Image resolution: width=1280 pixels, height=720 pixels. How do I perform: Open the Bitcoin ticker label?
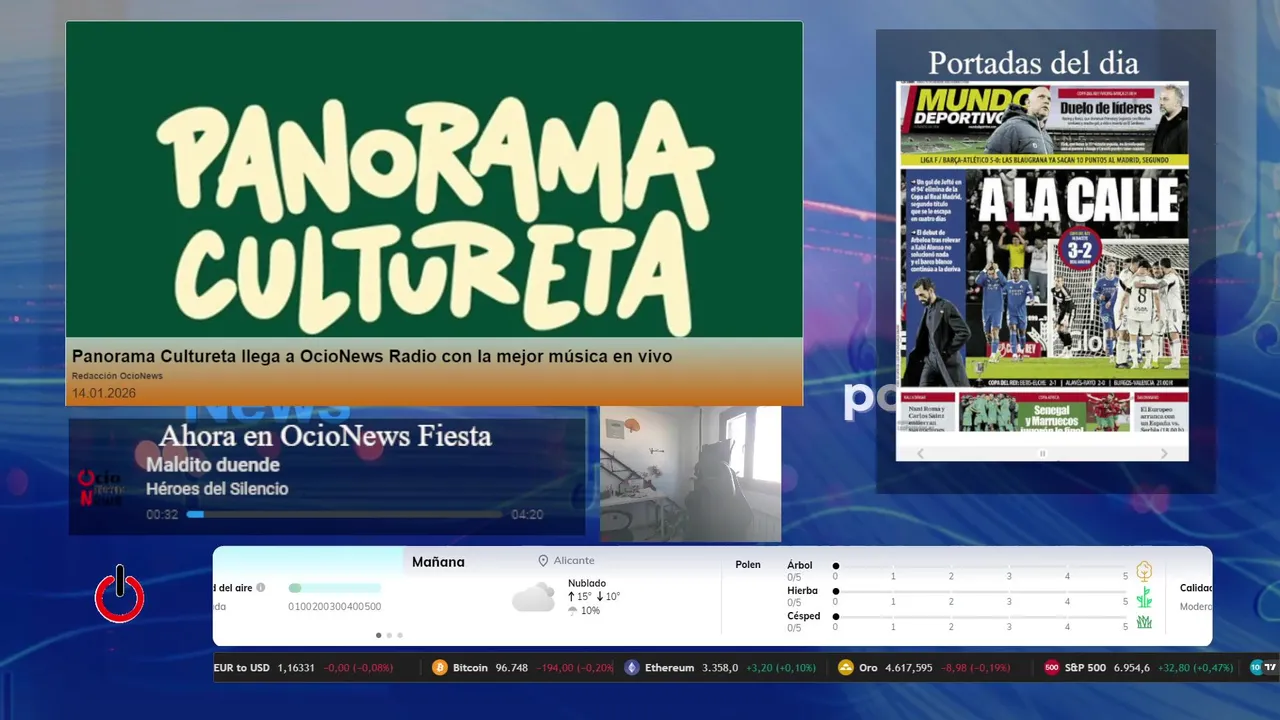click(470, 668)
